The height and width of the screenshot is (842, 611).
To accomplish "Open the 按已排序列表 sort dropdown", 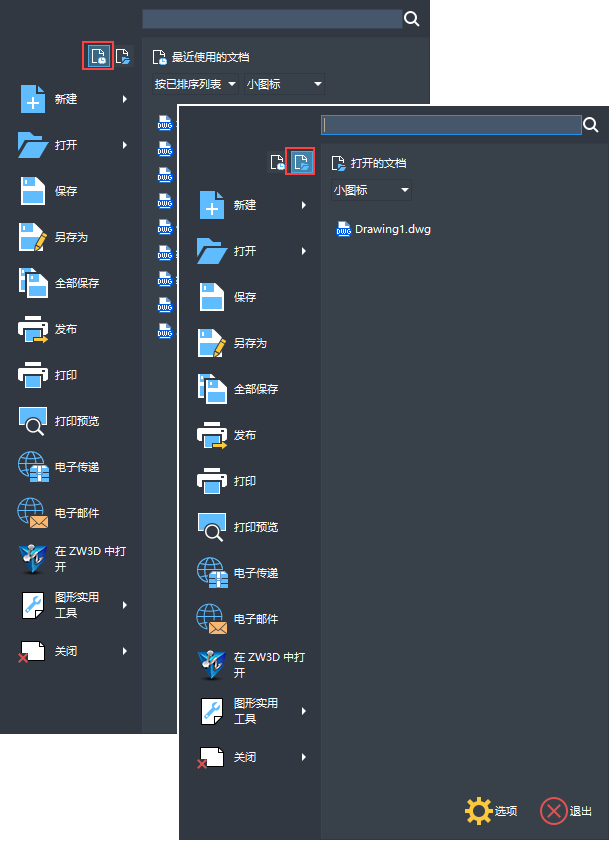I will 196,84.
